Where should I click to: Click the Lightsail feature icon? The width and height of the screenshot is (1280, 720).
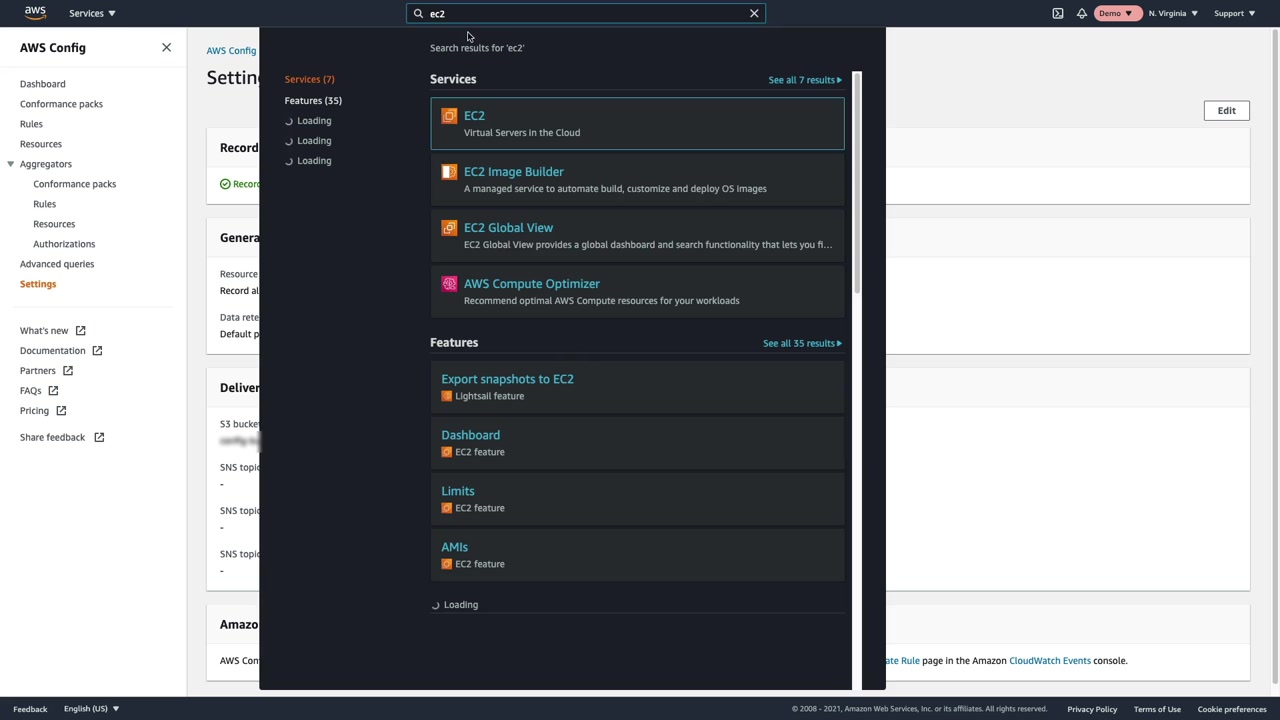447,396
